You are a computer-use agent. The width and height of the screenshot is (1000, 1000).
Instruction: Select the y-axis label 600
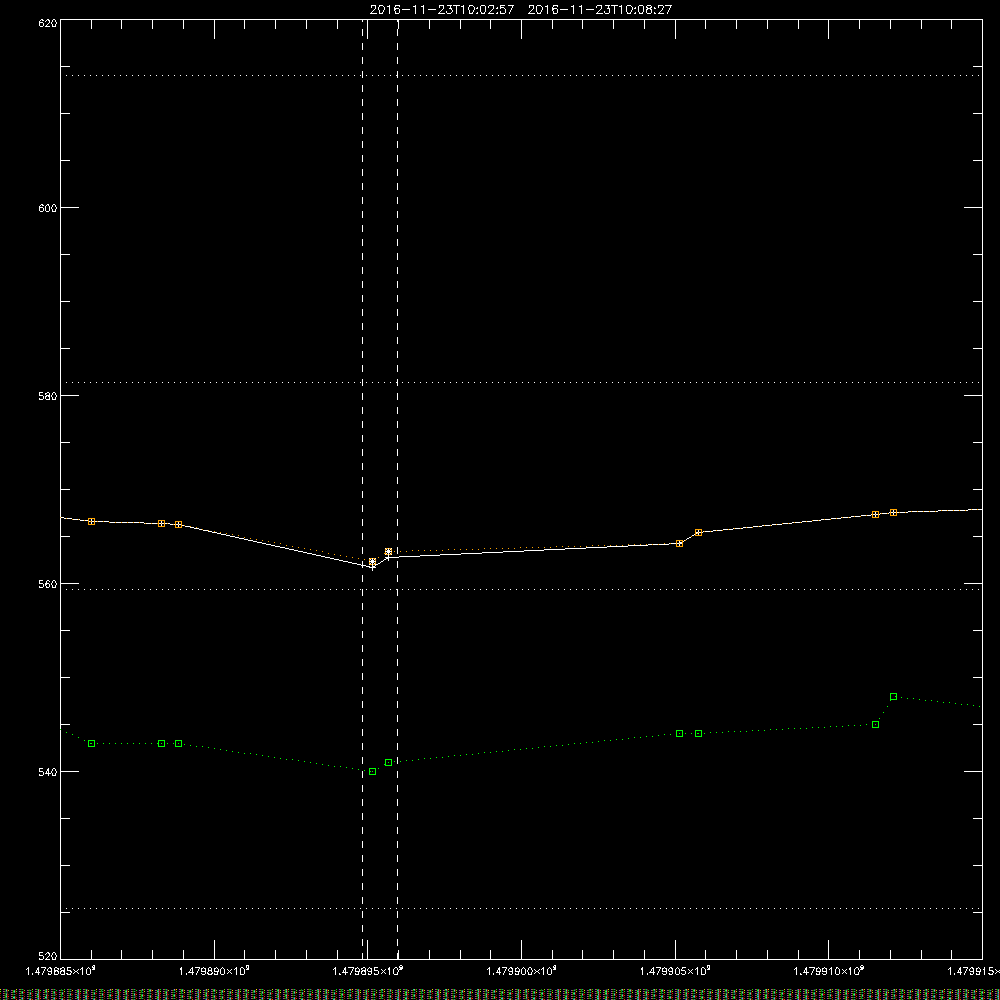pyautogui.click(x=48, y=208)
